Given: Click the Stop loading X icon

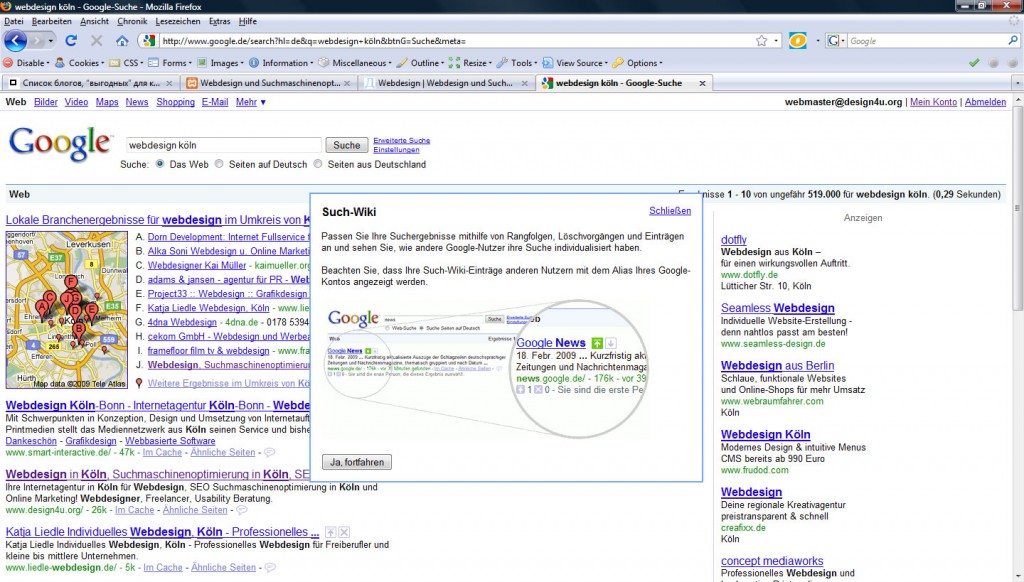Looking at the screenshot, I should (x=97, y=40).
